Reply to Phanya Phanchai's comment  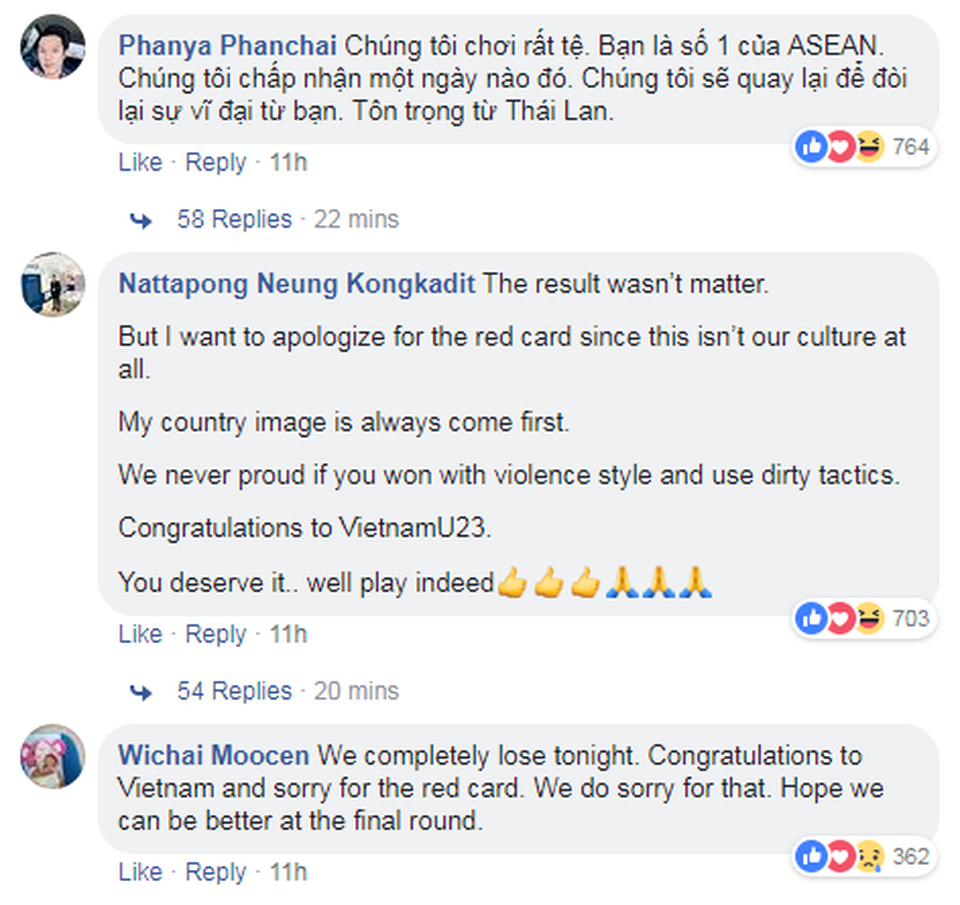[215, 162]
